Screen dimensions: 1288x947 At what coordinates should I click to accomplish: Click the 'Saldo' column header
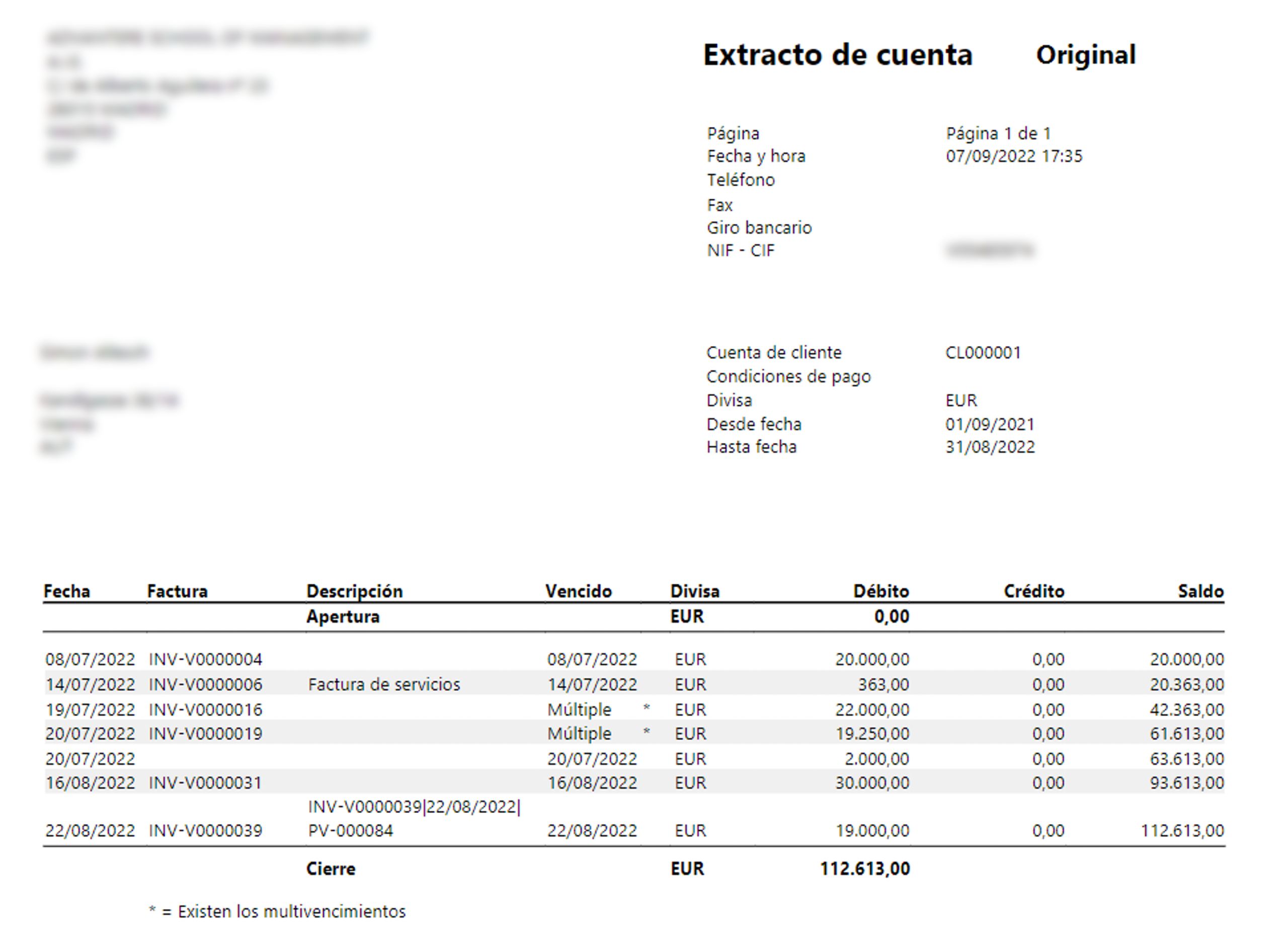[1201, 591]
